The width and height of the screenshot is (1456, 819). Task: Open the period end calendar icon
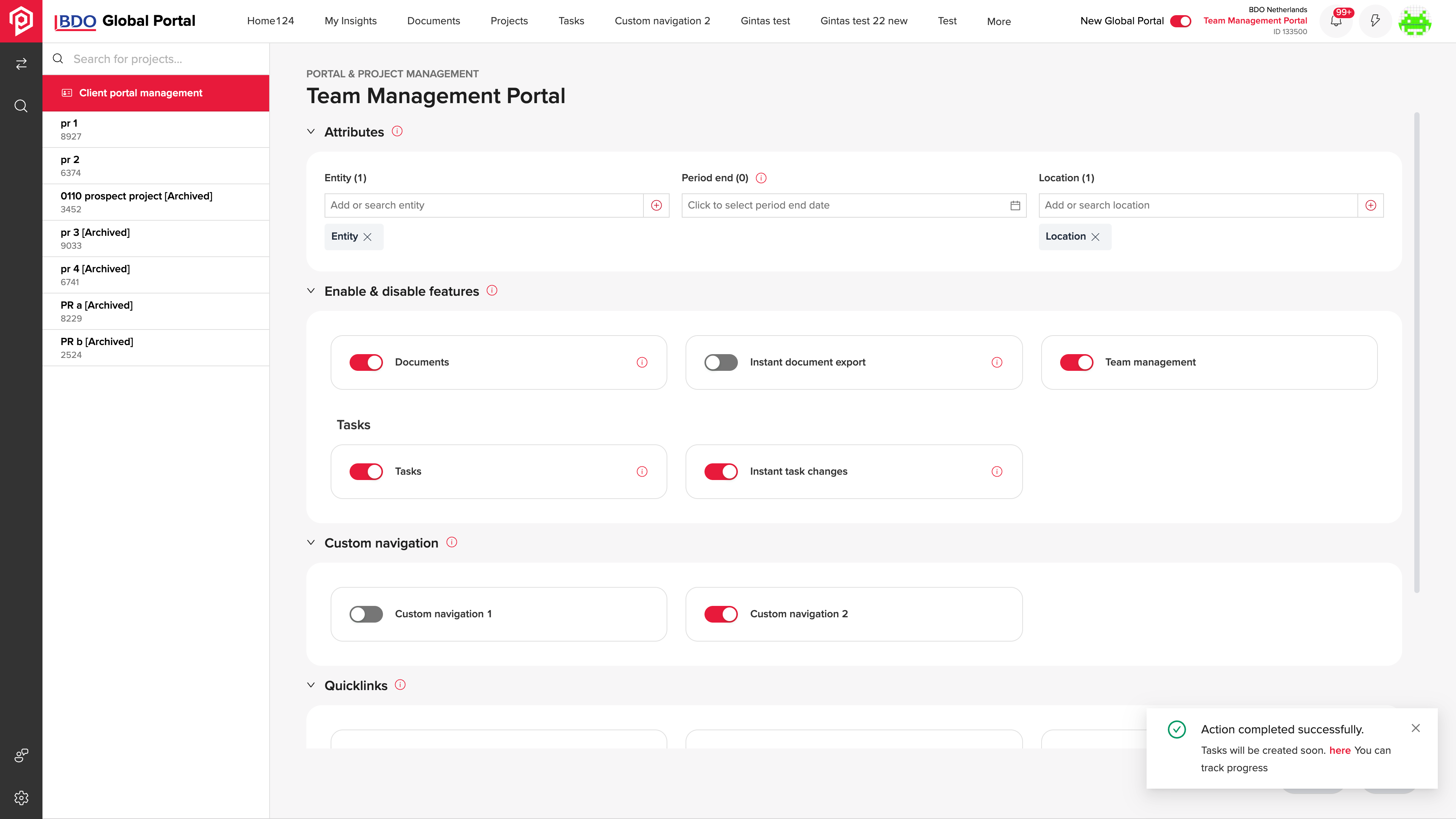[1015, 205]
